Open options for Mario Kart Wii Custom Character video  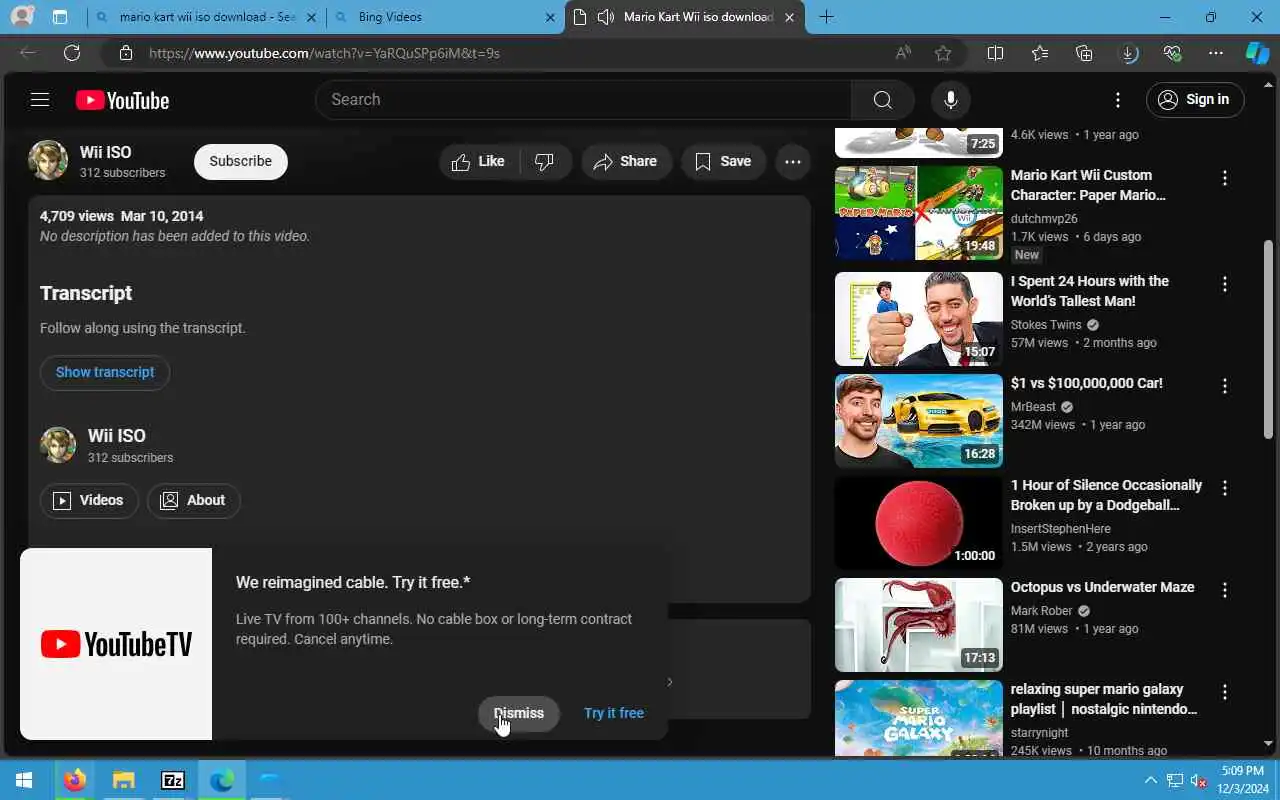tap(1224, 178)
